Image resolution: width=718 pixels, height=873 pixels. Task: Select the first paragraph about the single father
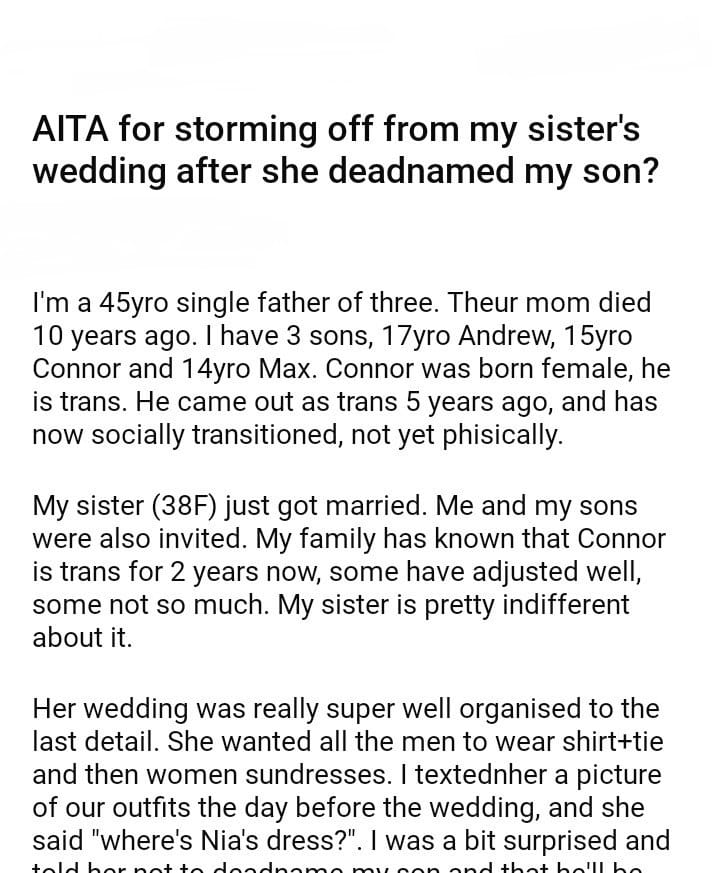pos(351,369)
